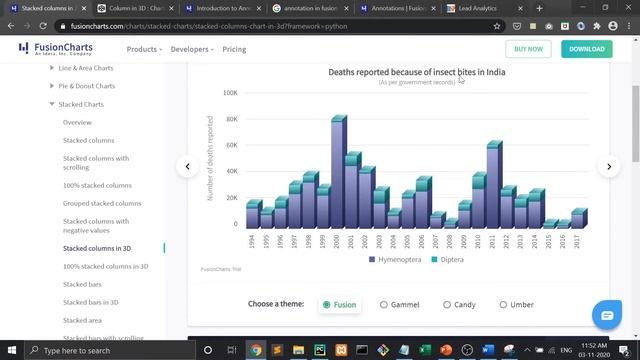The height and width of the screenshot is (360, 640).
Task: Open notification center icon
Action: [x=624, y=350]
